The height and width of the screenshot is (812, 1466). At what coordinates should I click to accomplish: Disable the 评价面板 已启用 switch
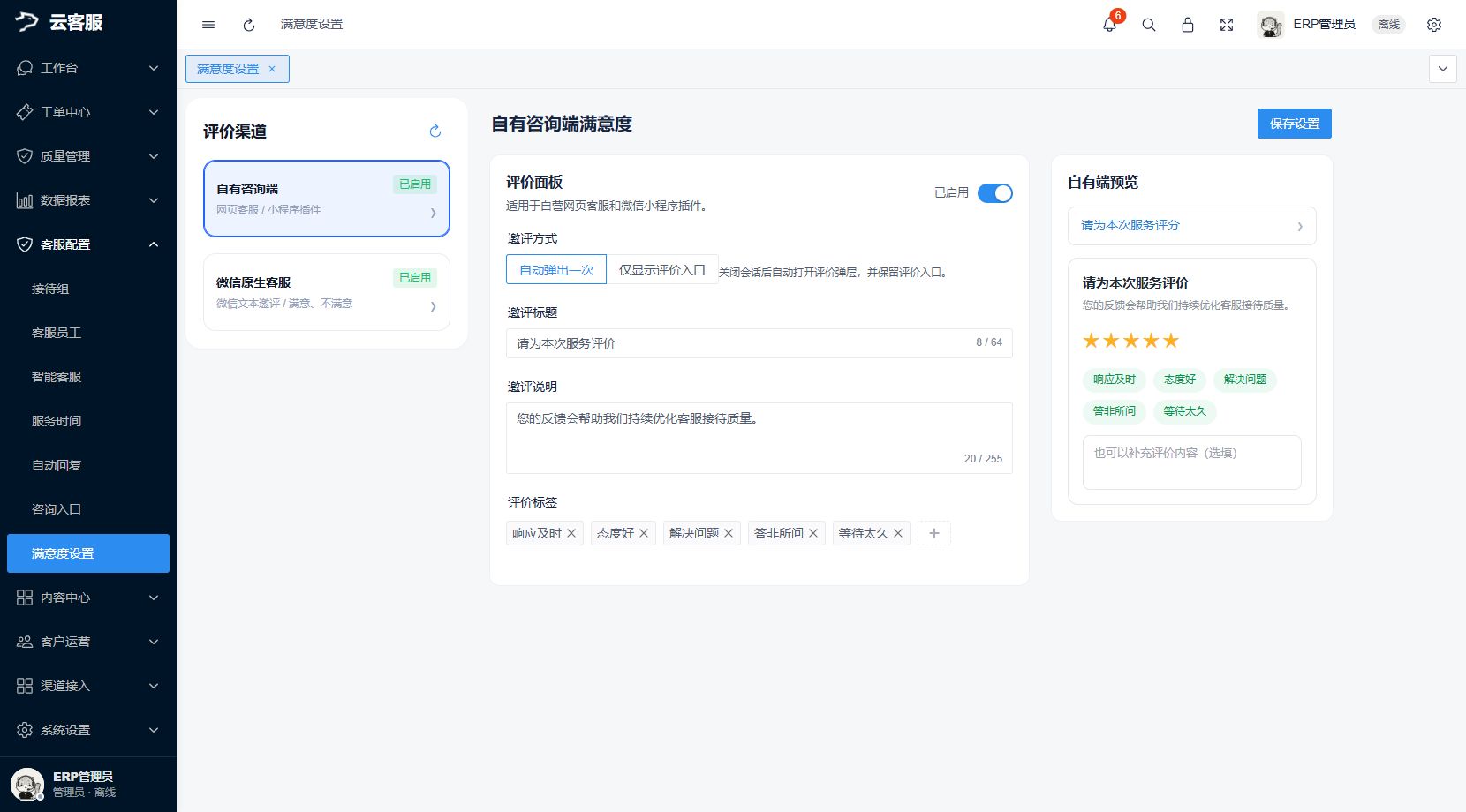click(995, 193)
